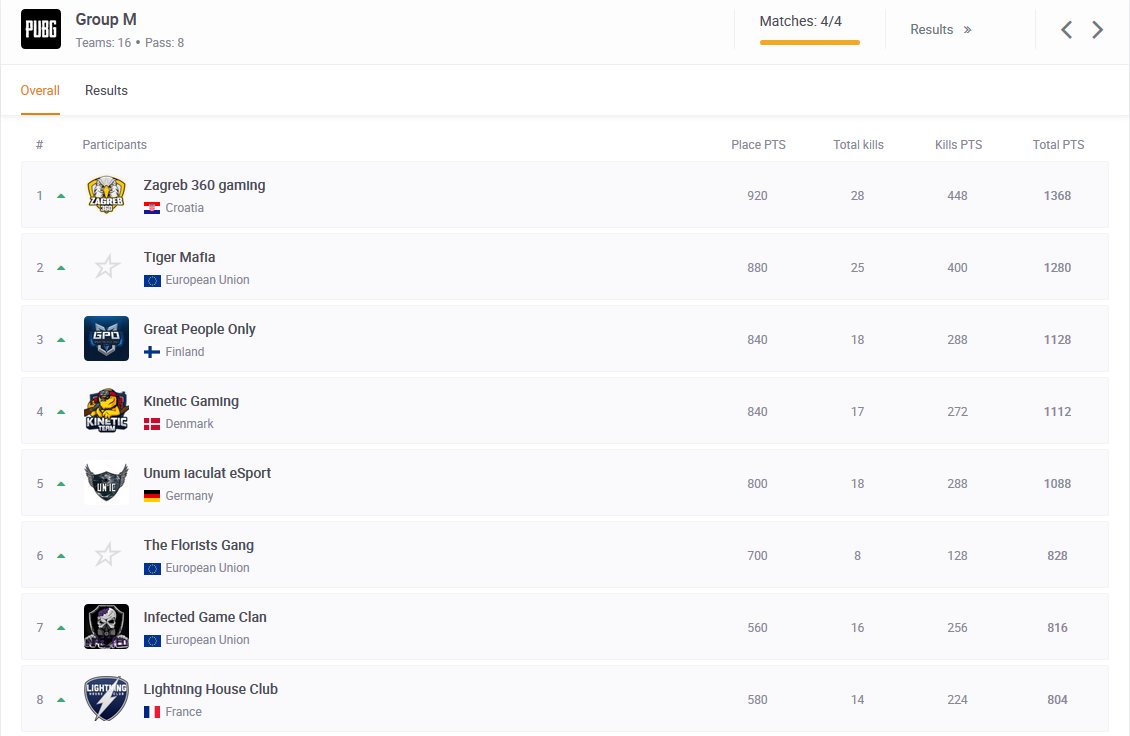Click the left chevron navigation arrow
This screenshot has height=736, width=1130.
tap(1066, 29)
